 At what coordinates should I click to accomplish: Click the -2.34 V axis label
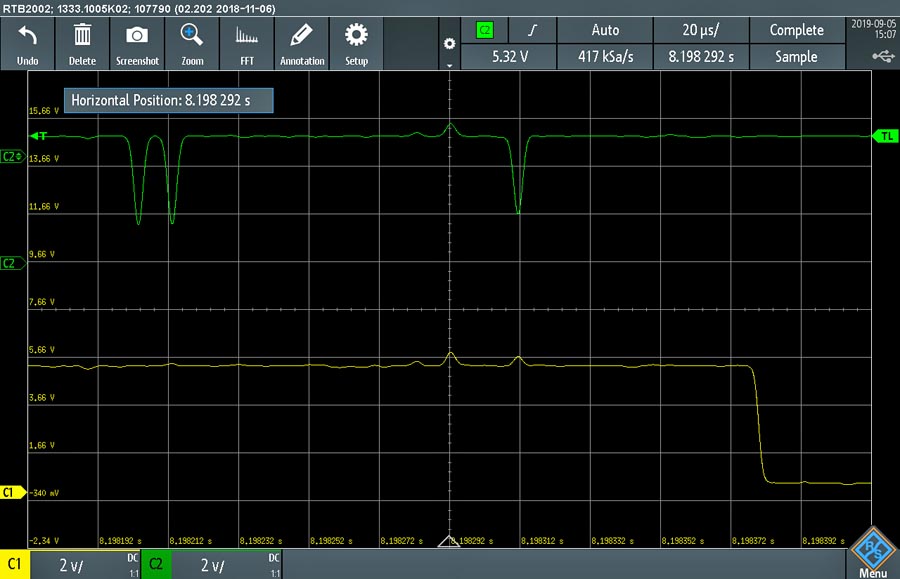[44, 541]
